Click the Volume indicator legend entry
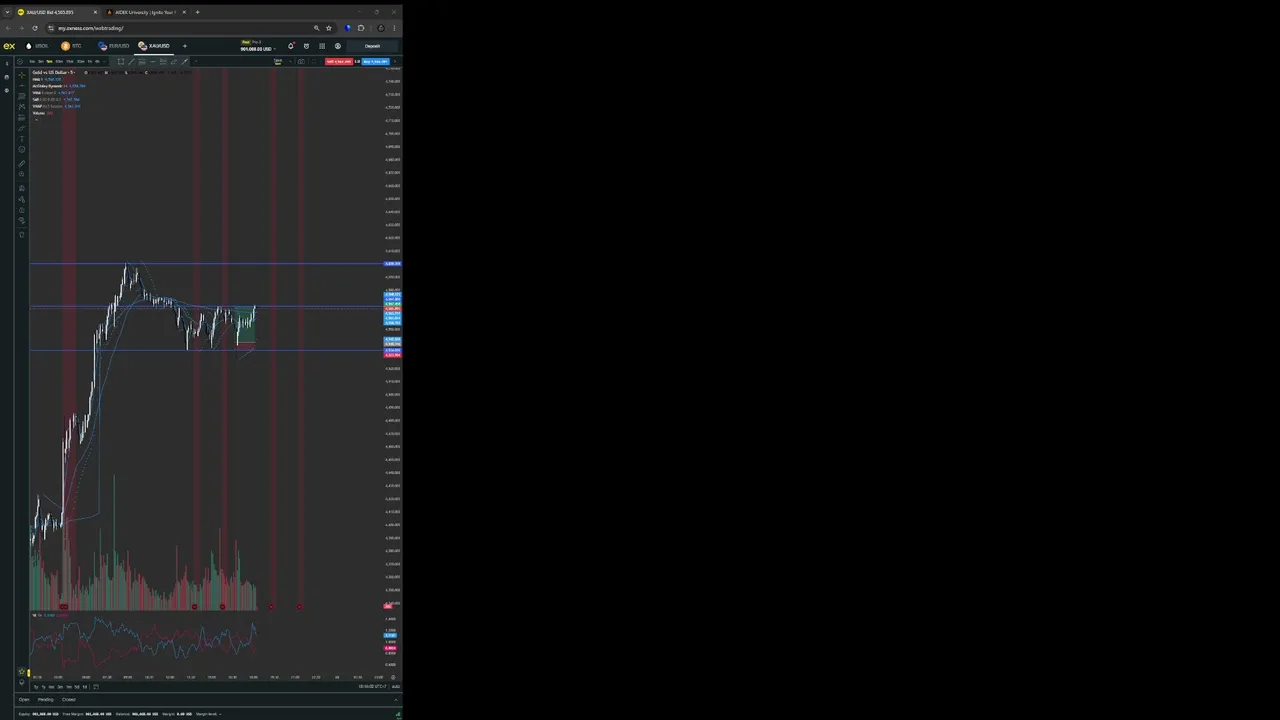The image size is (1280, 720). click(43, 113)
